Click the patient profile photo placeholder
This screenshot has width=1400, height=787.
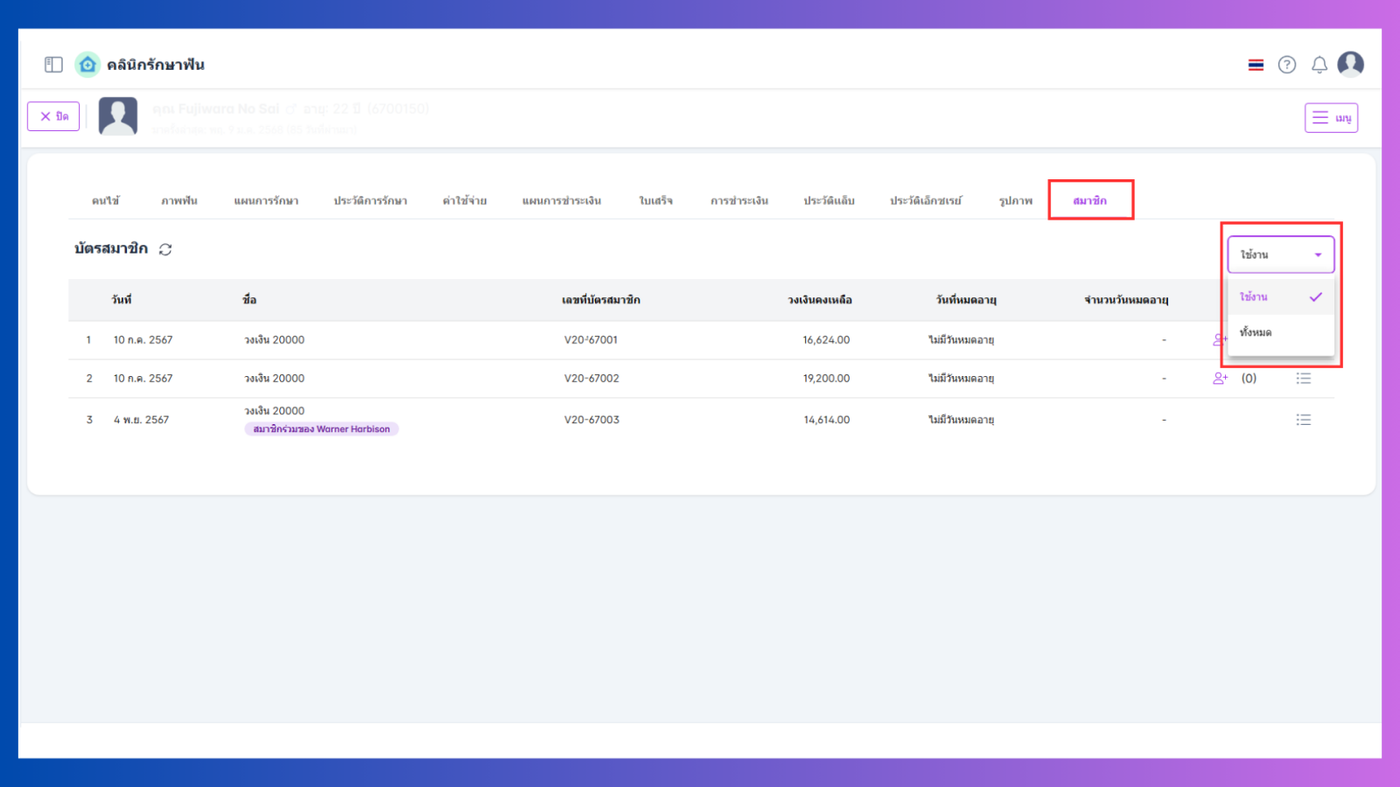click(118, 116)
